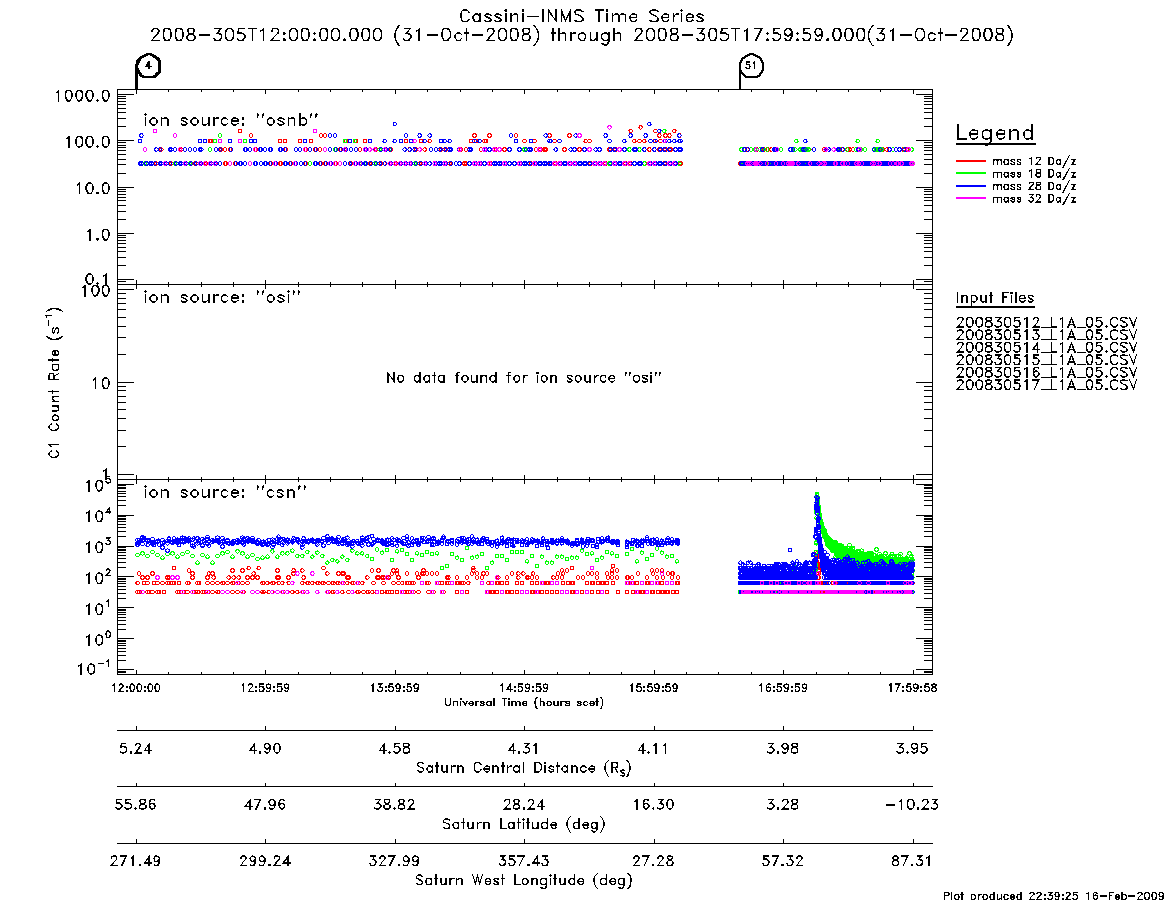Click the Universal Time axis label

524,702
